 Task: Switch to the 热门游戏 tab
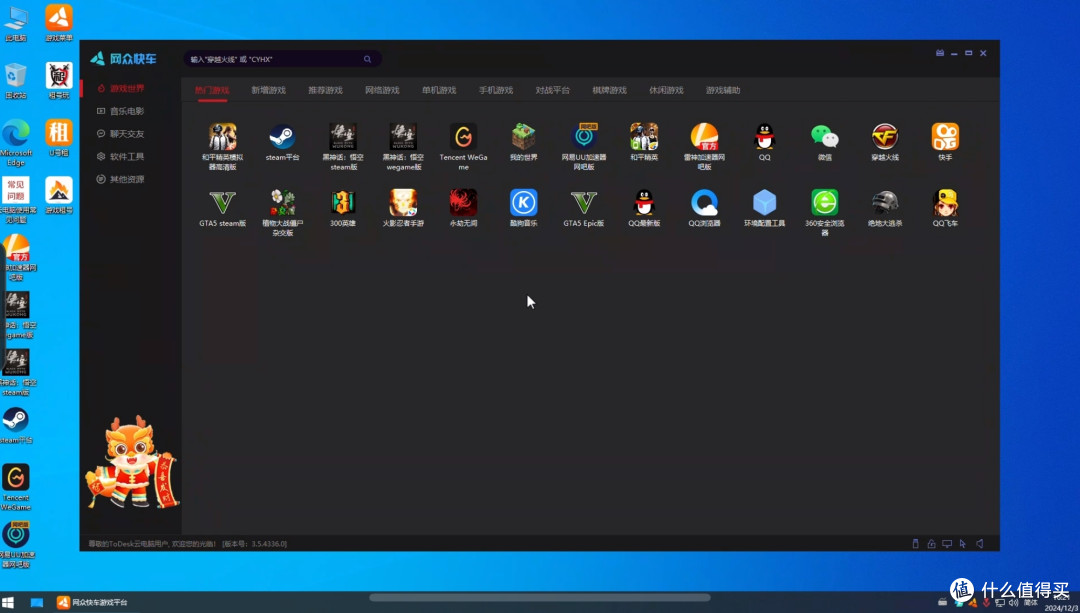211,90
